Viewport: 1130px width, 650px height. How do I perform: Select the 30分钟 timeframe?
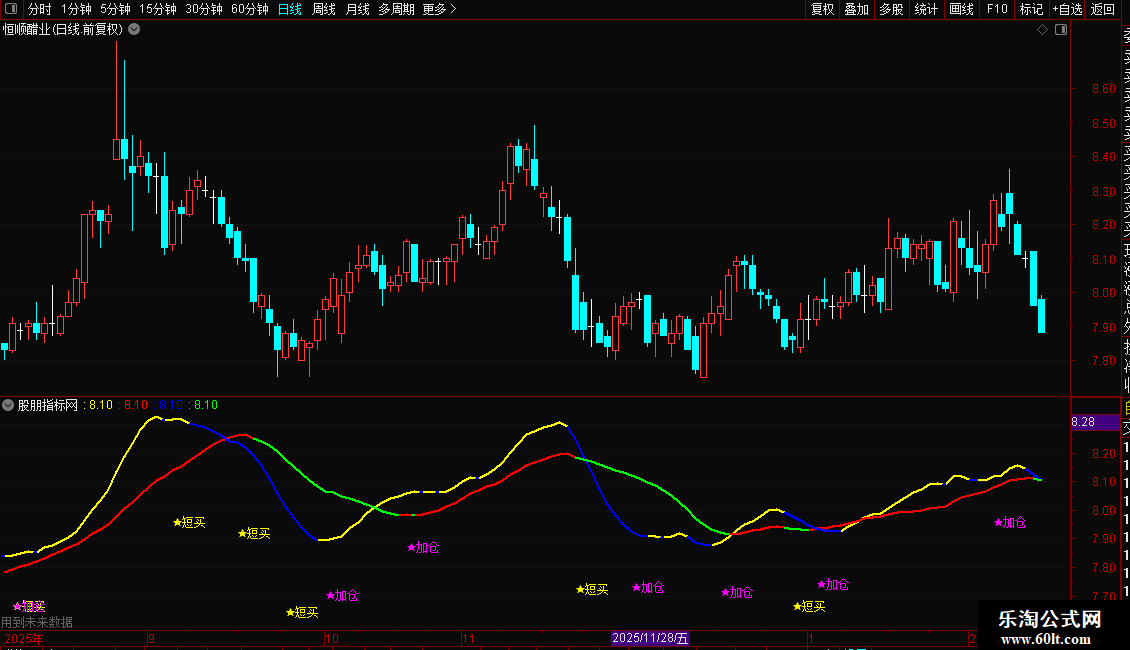[x=204, y=9]
